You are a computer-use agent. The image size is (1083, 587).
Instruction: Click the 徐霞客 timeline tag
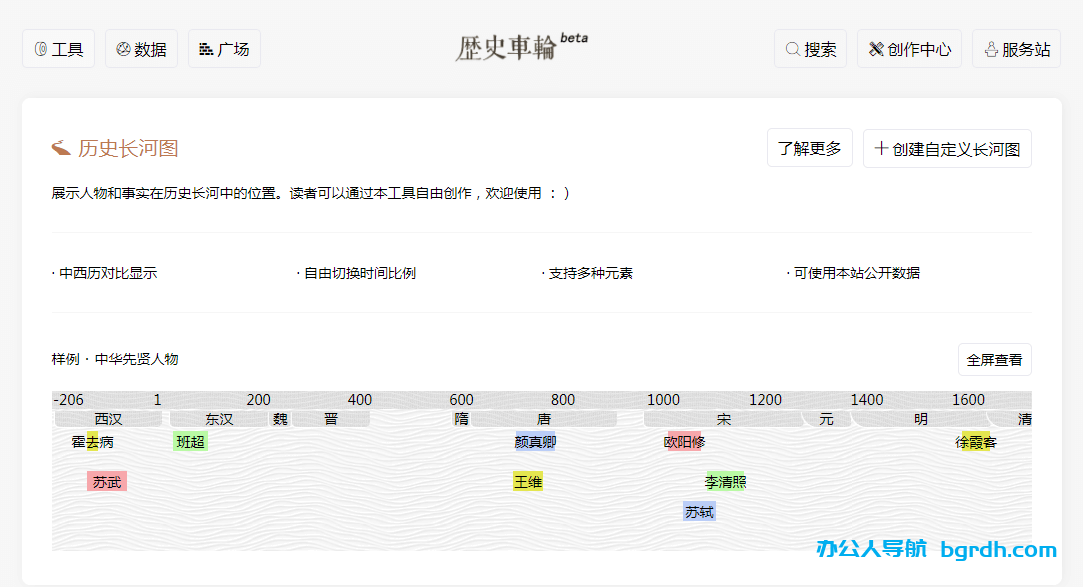(975, 442)
